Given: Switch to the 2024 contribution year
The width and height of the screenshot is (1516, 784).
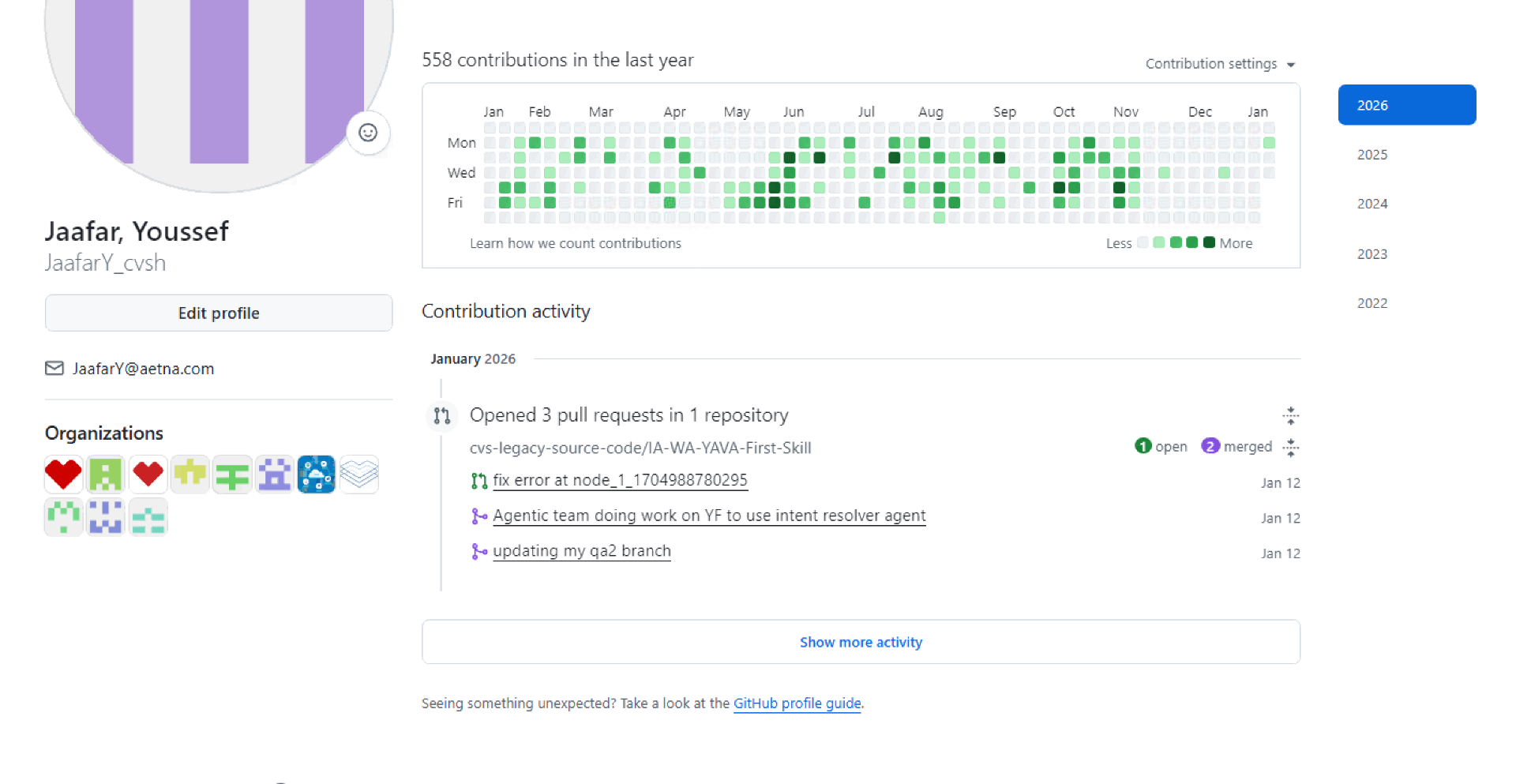Looking at the screenshot, I should (1372, 204).
